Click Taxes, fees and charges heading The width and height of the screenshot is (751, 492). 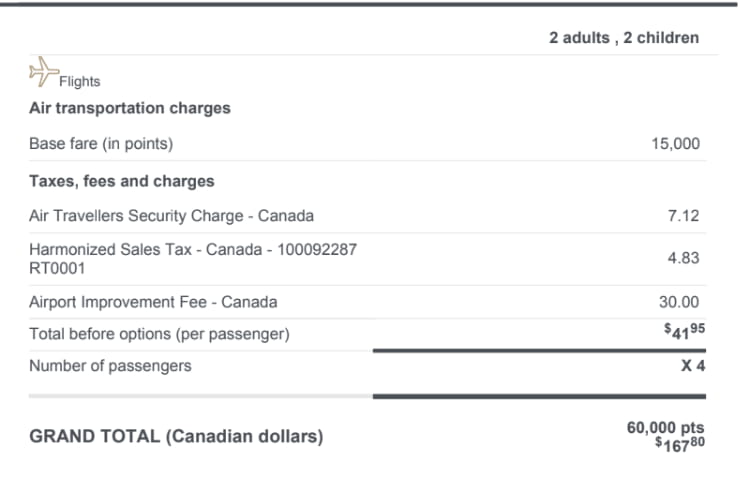click(122, 181)
